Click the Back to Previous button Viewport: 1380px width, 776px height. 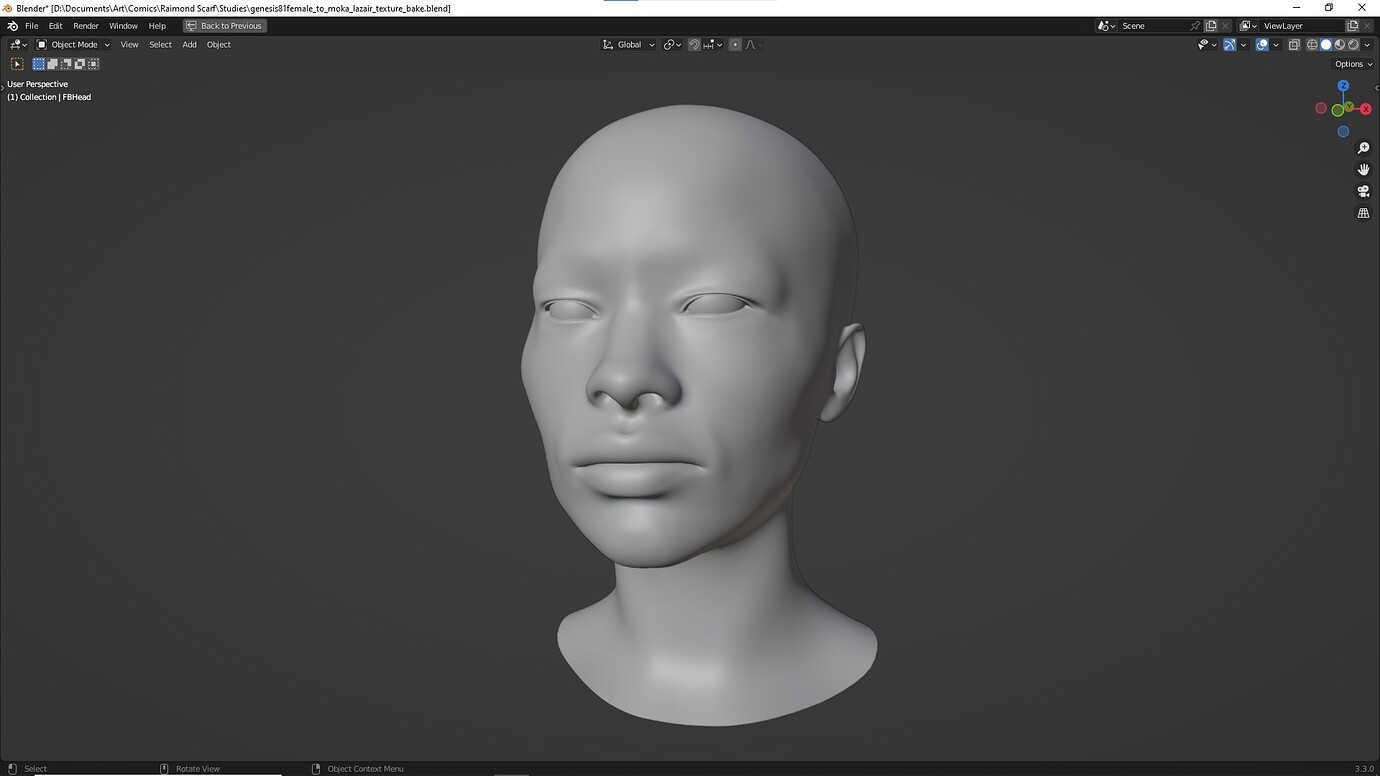click(x=224, y=25)
